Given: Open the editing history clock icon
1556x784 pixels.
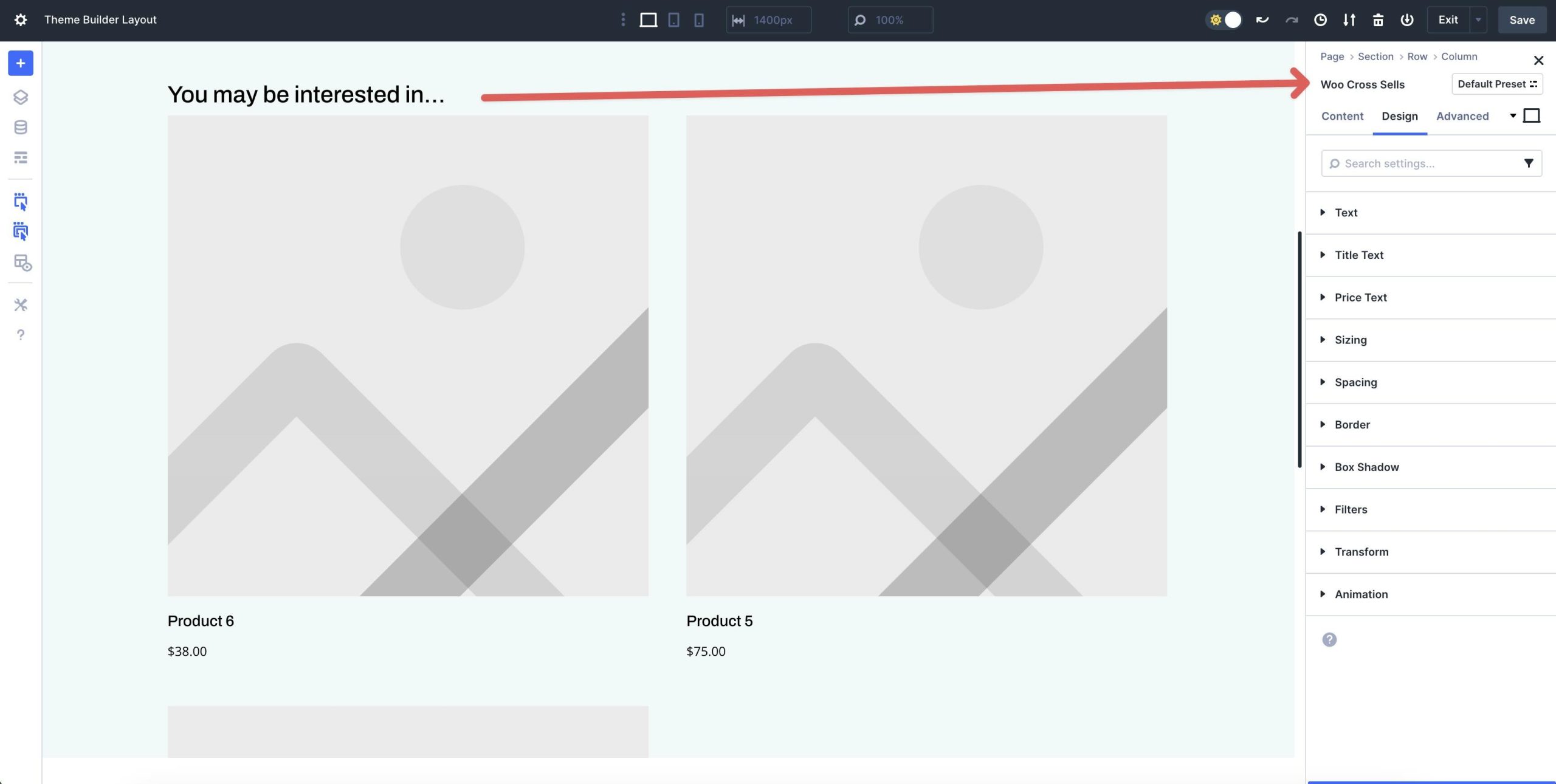Looking at the screenshot, I should click(1319, 19).
